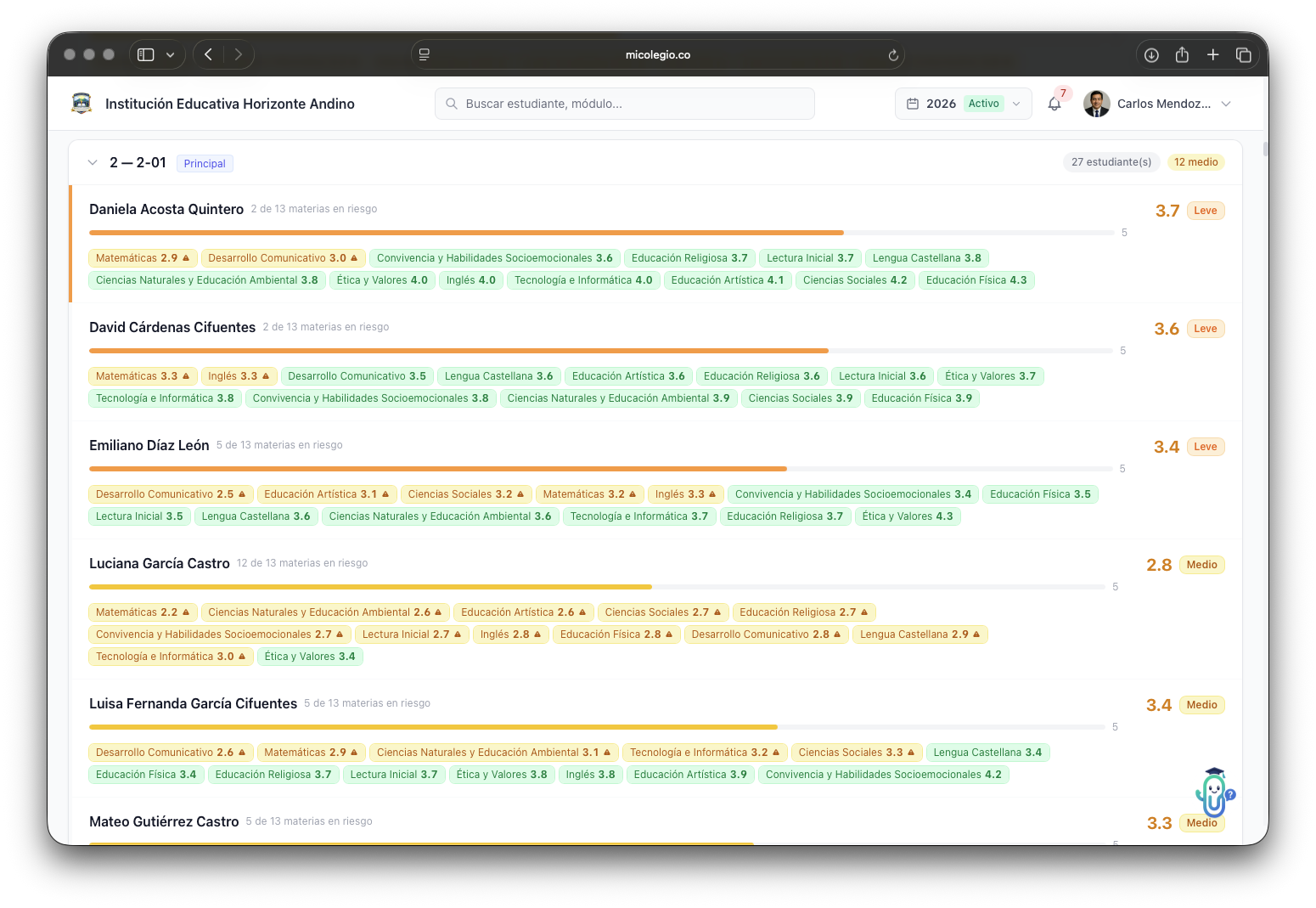Screen dimensions: 1316x908
Task: Show the tab overview icon
Action: (1244, 54)
